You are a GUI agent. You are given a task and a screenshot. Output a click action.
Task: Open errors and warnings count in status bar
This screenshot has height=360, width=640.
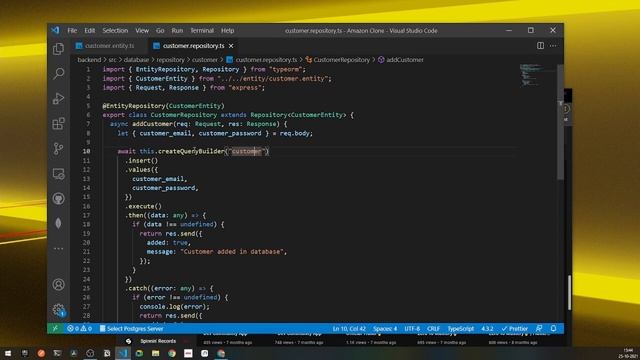tap(80, 329)
